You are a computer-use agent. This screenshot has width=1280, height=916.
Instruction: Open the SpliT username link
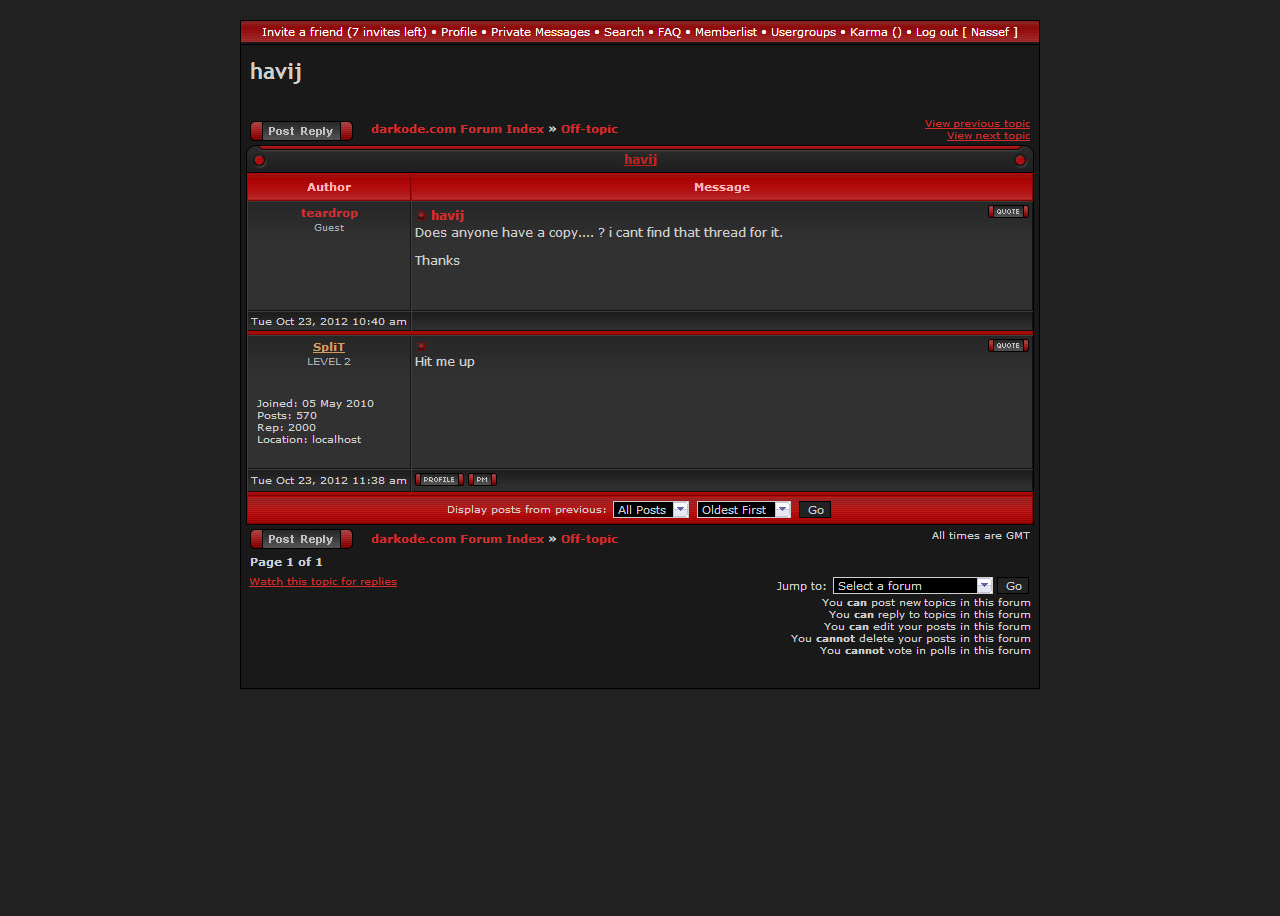pos(329,347)
